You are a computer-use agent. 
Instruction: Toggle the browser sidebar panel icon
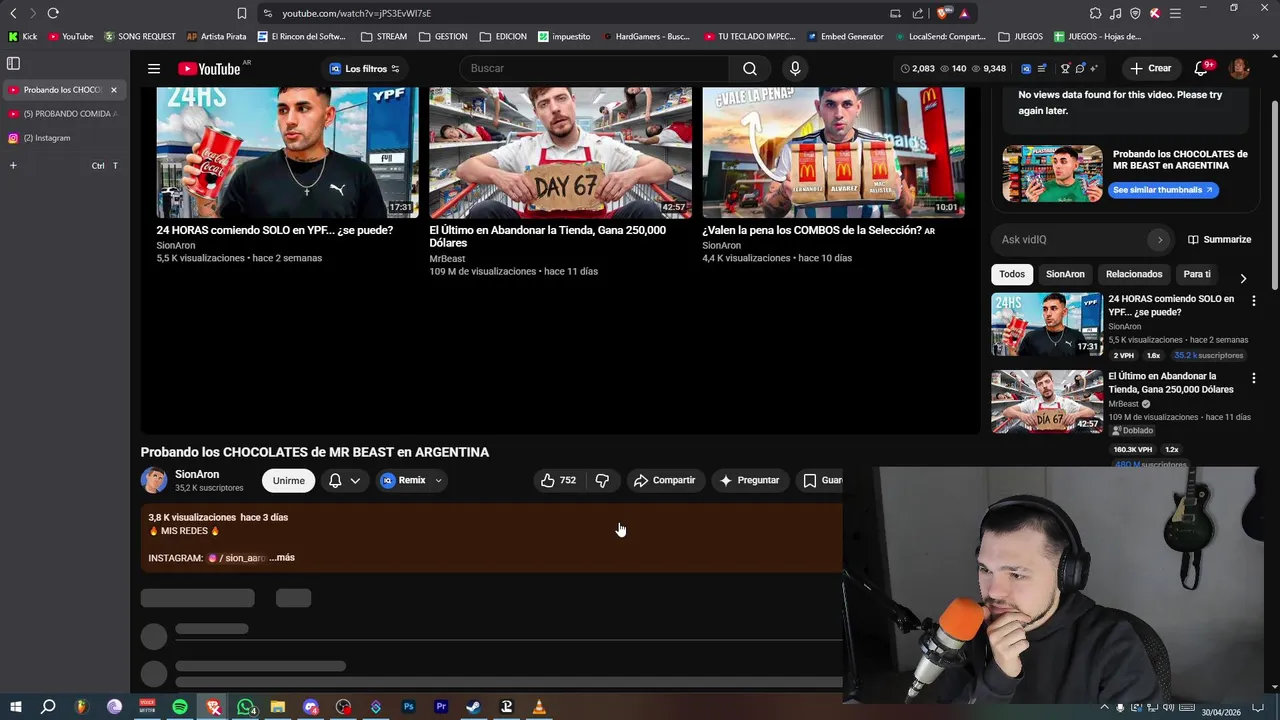[x=13, y=63]
